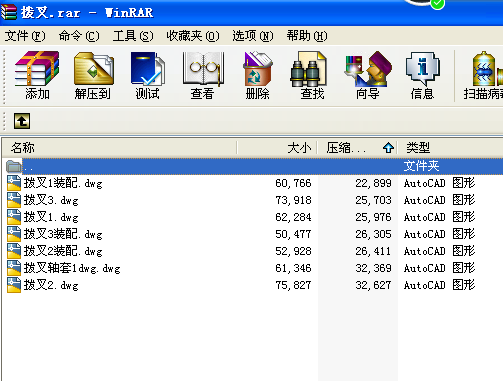Screen dimensions: 503x381
Task: Click packed size 26,305
Action: click(x=373, y=234)
